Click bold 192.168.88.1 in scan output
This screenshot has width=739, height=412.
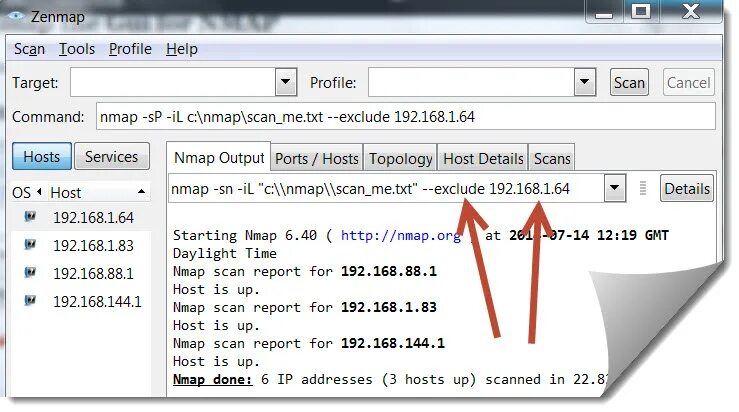389,271
